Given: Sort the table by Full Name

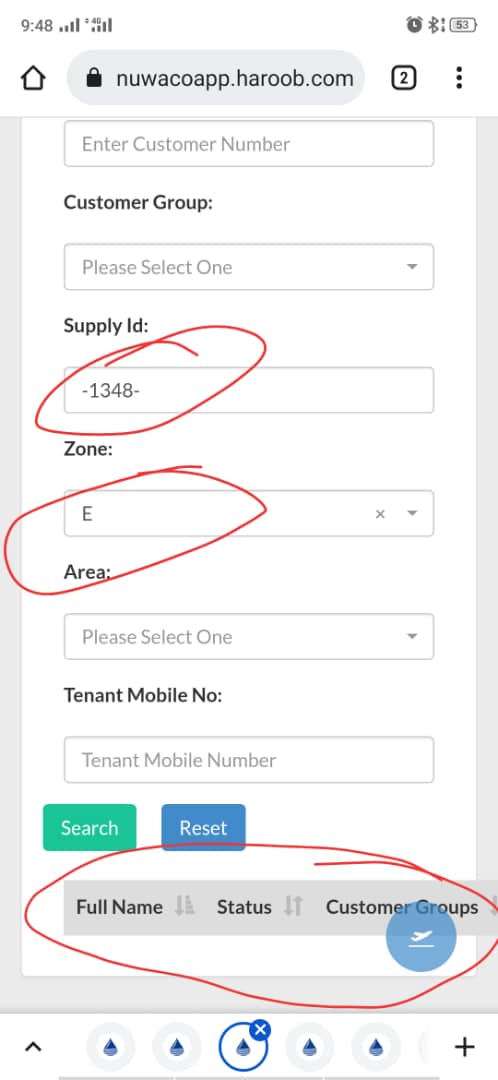Looking at the screenshot, I should pos(120,907).
